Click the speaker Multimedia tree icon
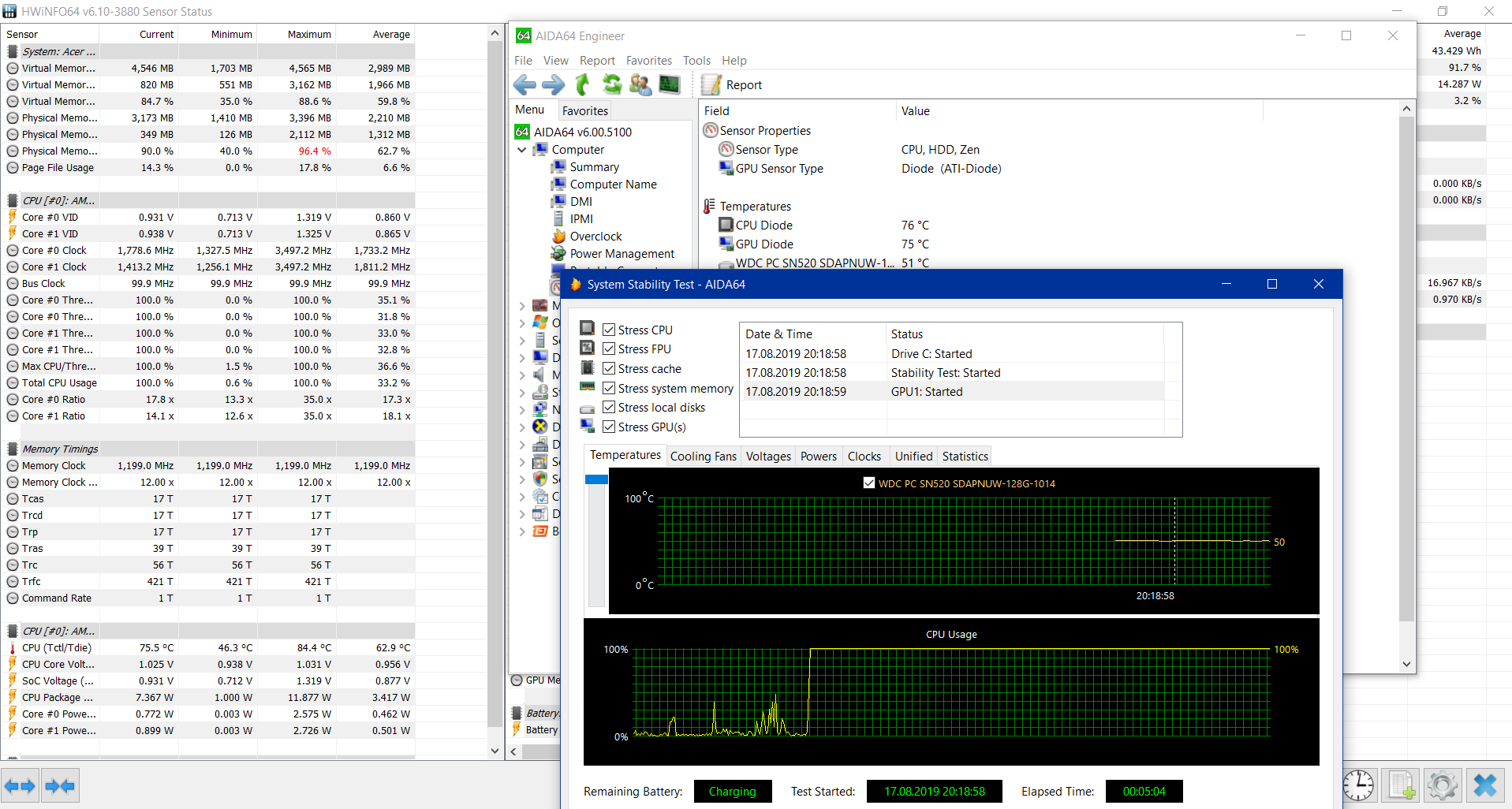 click(x=540, y=375)
